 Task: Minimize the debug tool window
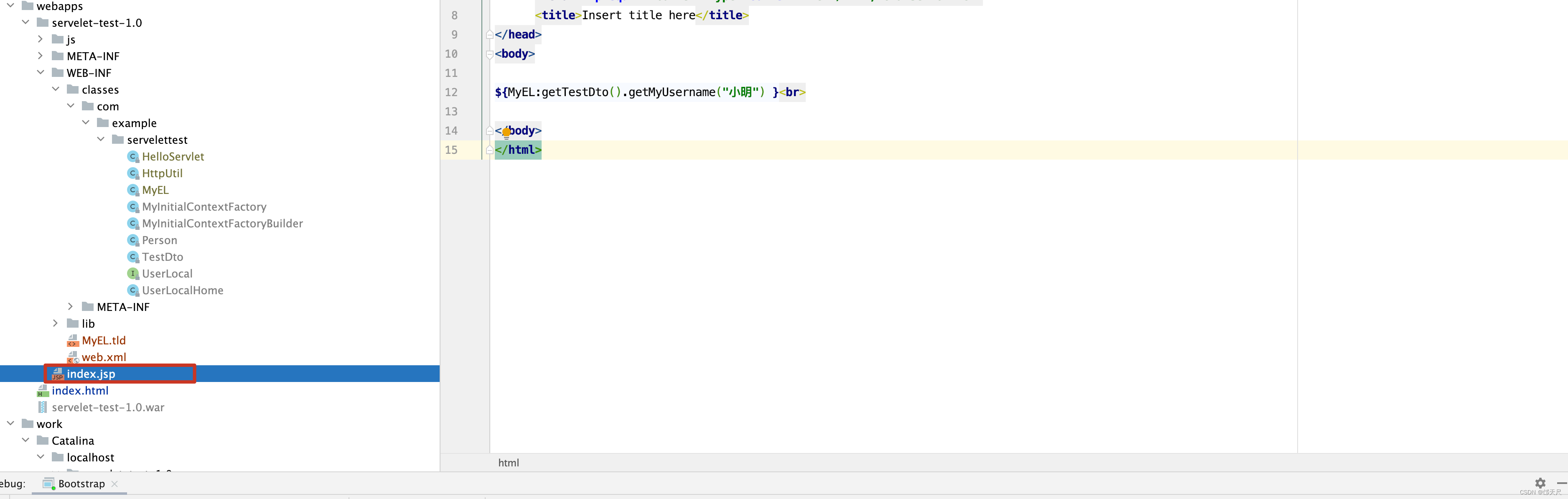click(1562, 483)
